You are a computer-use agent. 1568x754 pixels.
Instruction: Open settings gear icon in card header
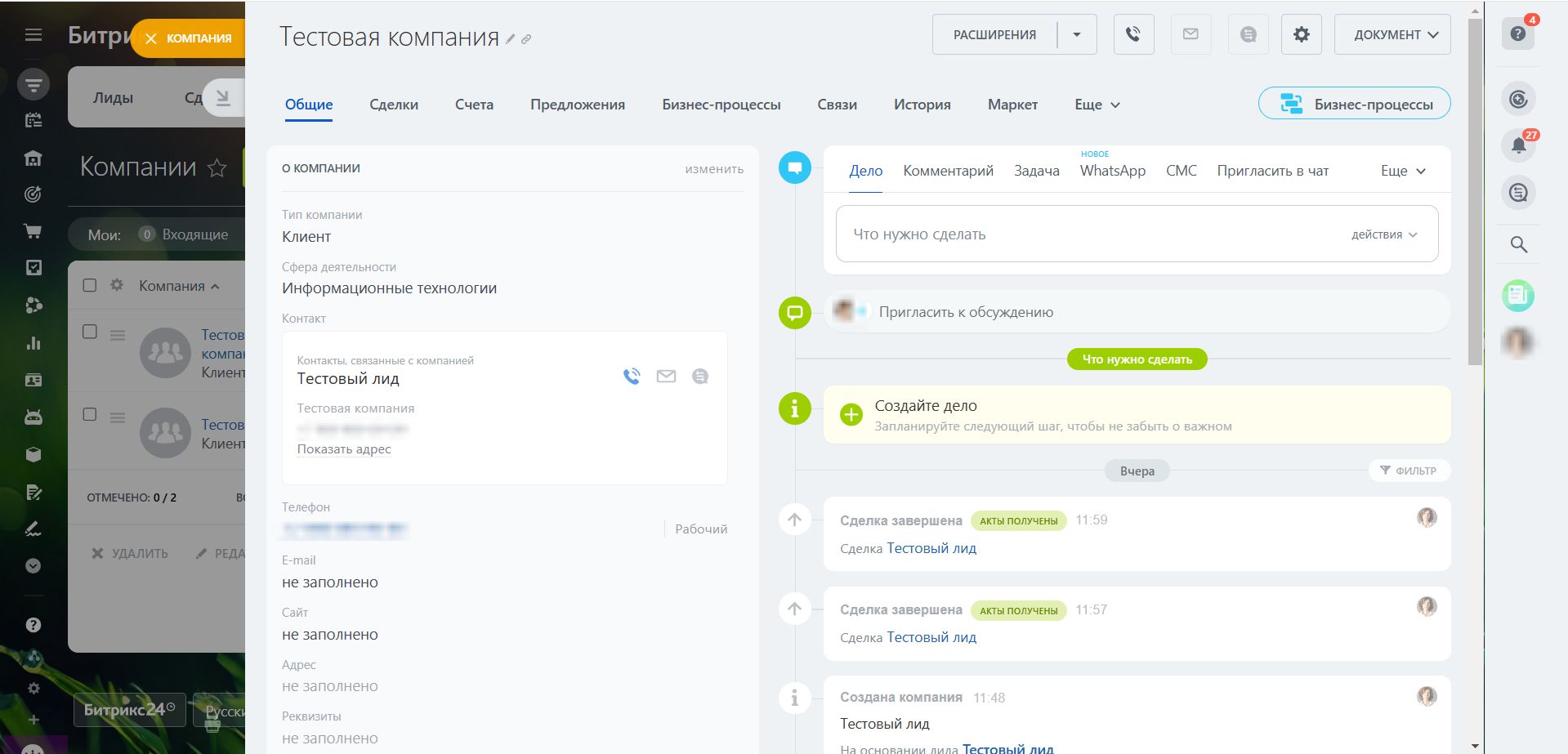1301,34
